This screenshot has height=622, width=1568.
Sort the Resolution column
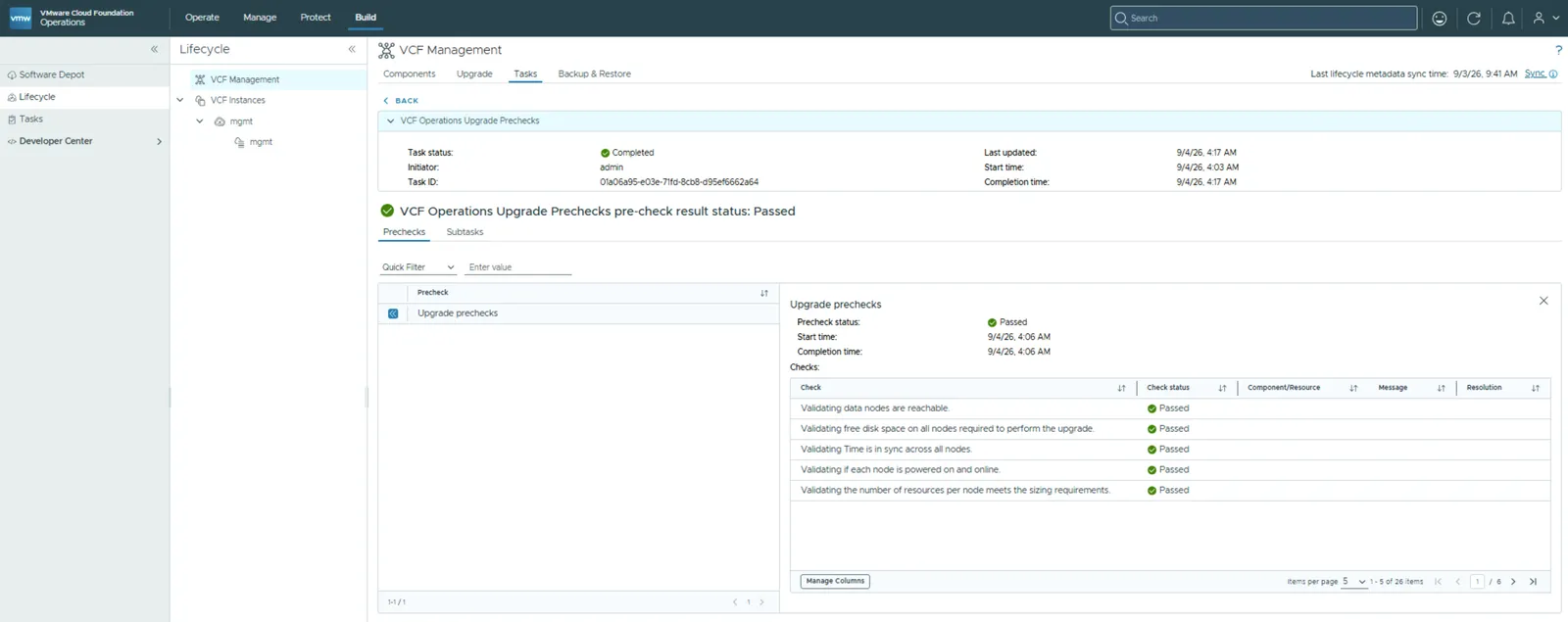[x=1535, y=388]
